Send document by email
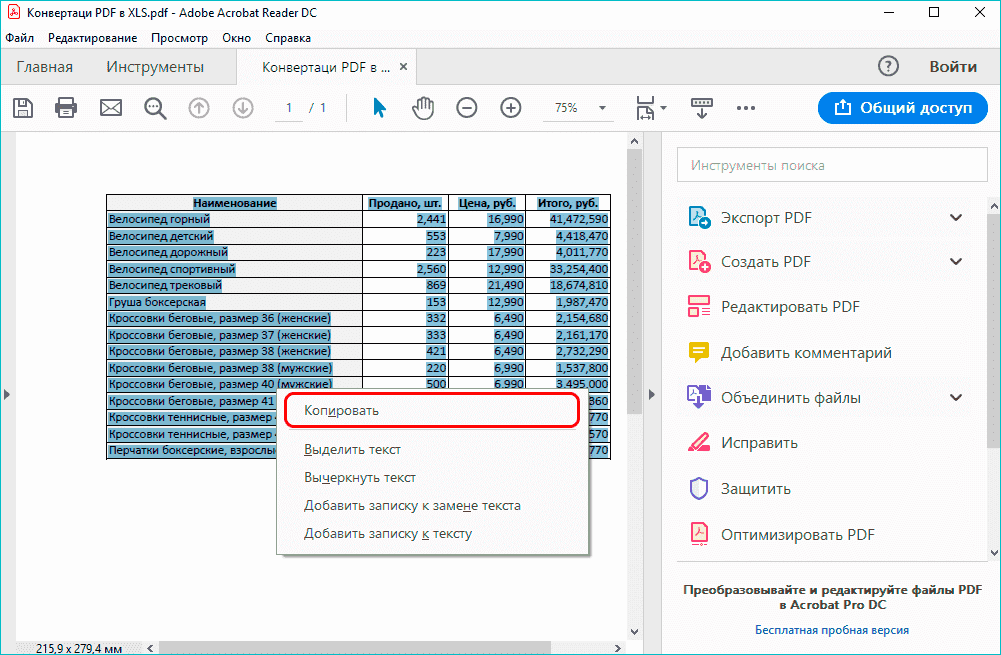 pos(110,108)
